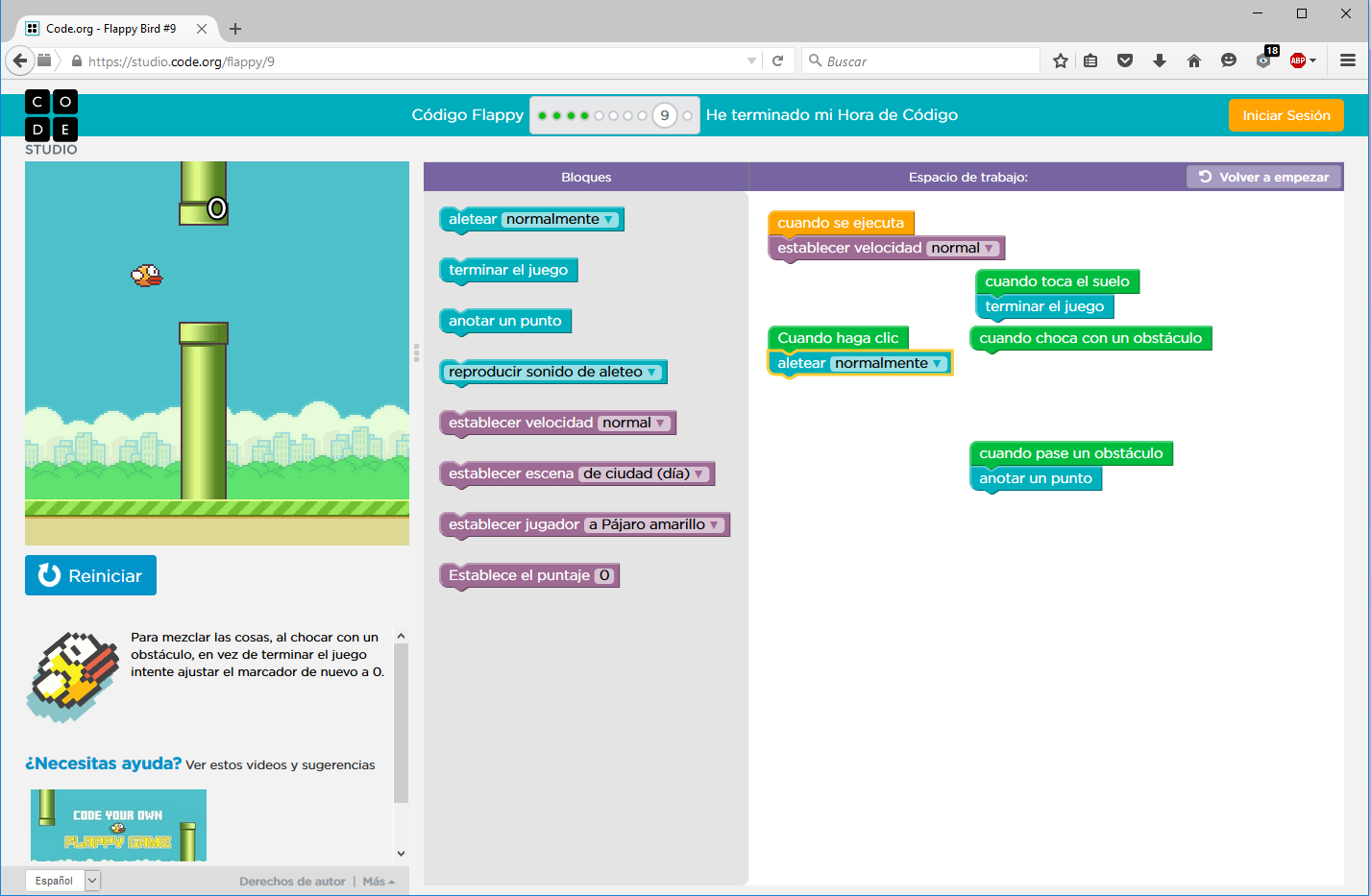Open the Pocket icon in toolbar
Viewport: 1371px width, 896px height.
coord(1125,61)
